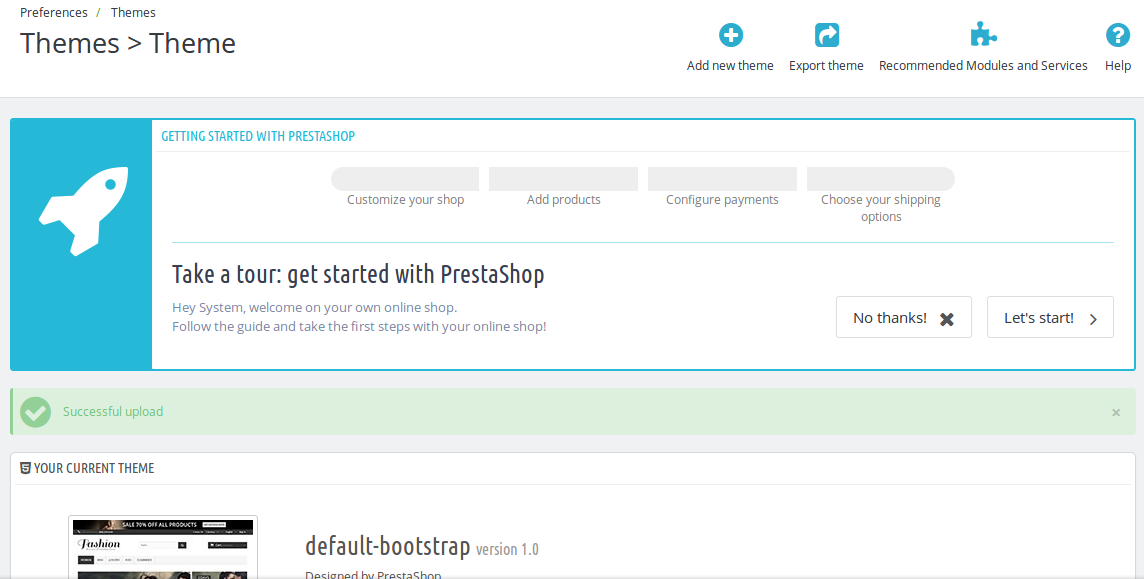
Task: Click the Export theme arrow icon
Action: (x=827, y=35)
